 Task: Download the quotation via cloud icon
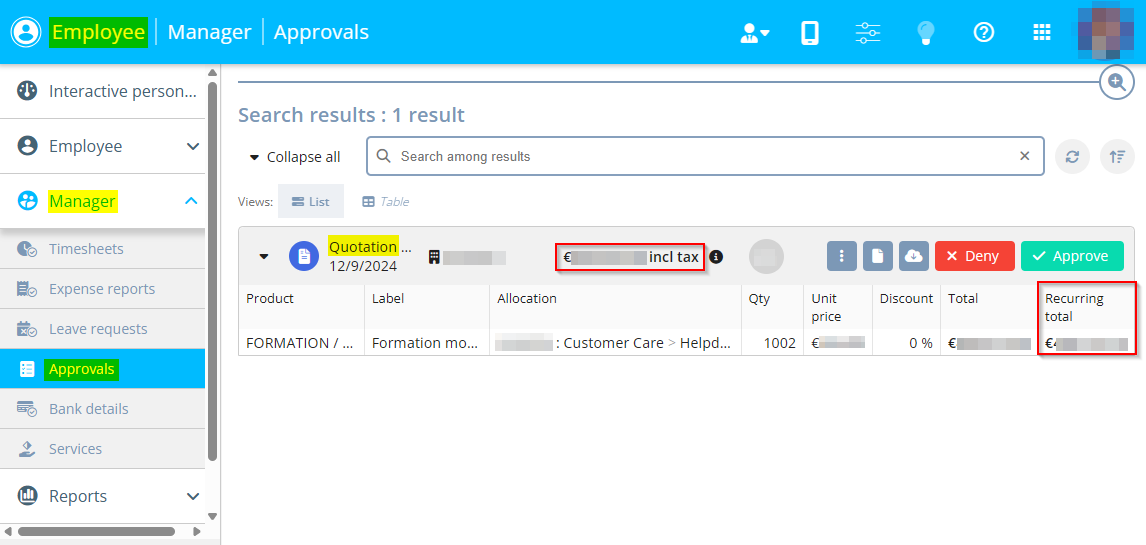tap(914, 256)
